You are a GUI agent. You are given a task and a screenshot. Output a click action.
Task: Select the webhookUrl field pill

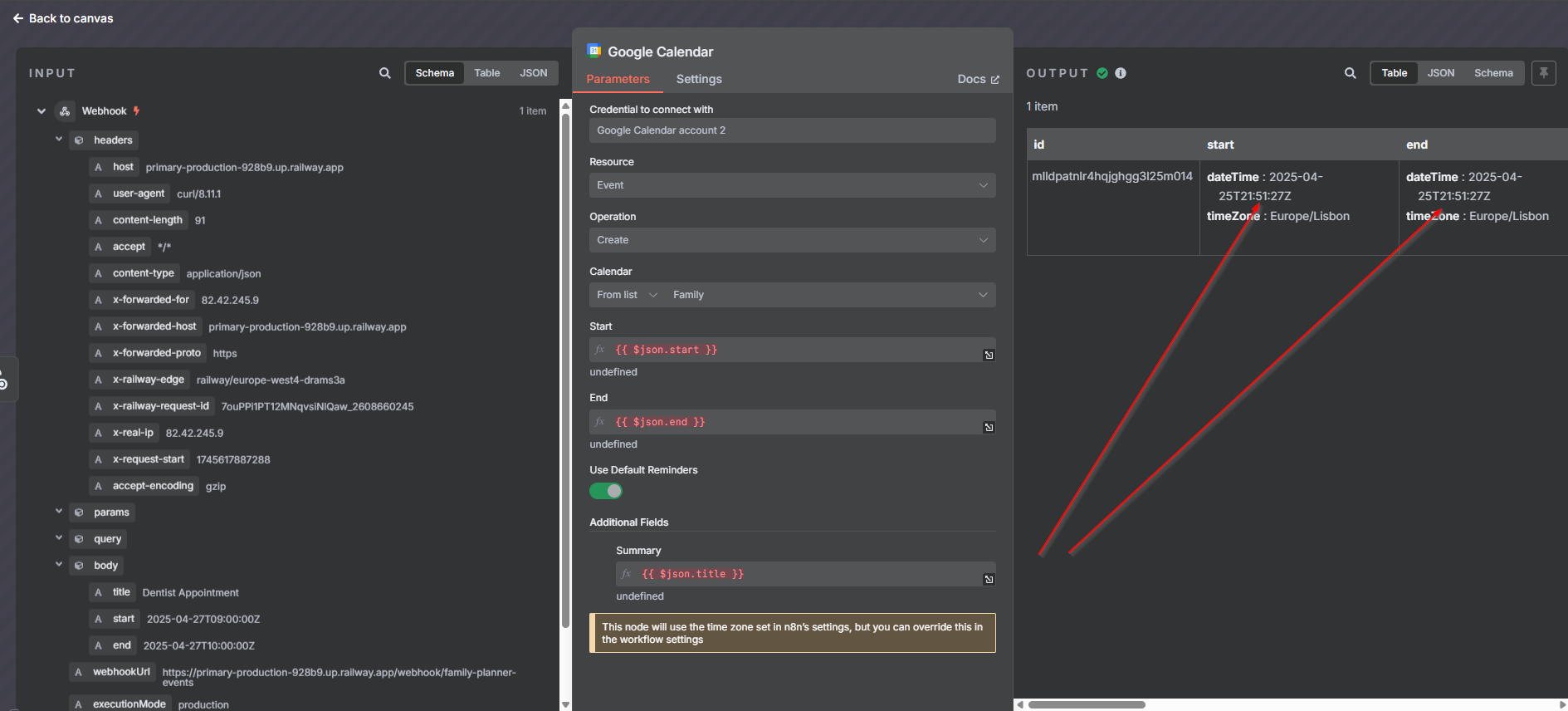[112, 672]
